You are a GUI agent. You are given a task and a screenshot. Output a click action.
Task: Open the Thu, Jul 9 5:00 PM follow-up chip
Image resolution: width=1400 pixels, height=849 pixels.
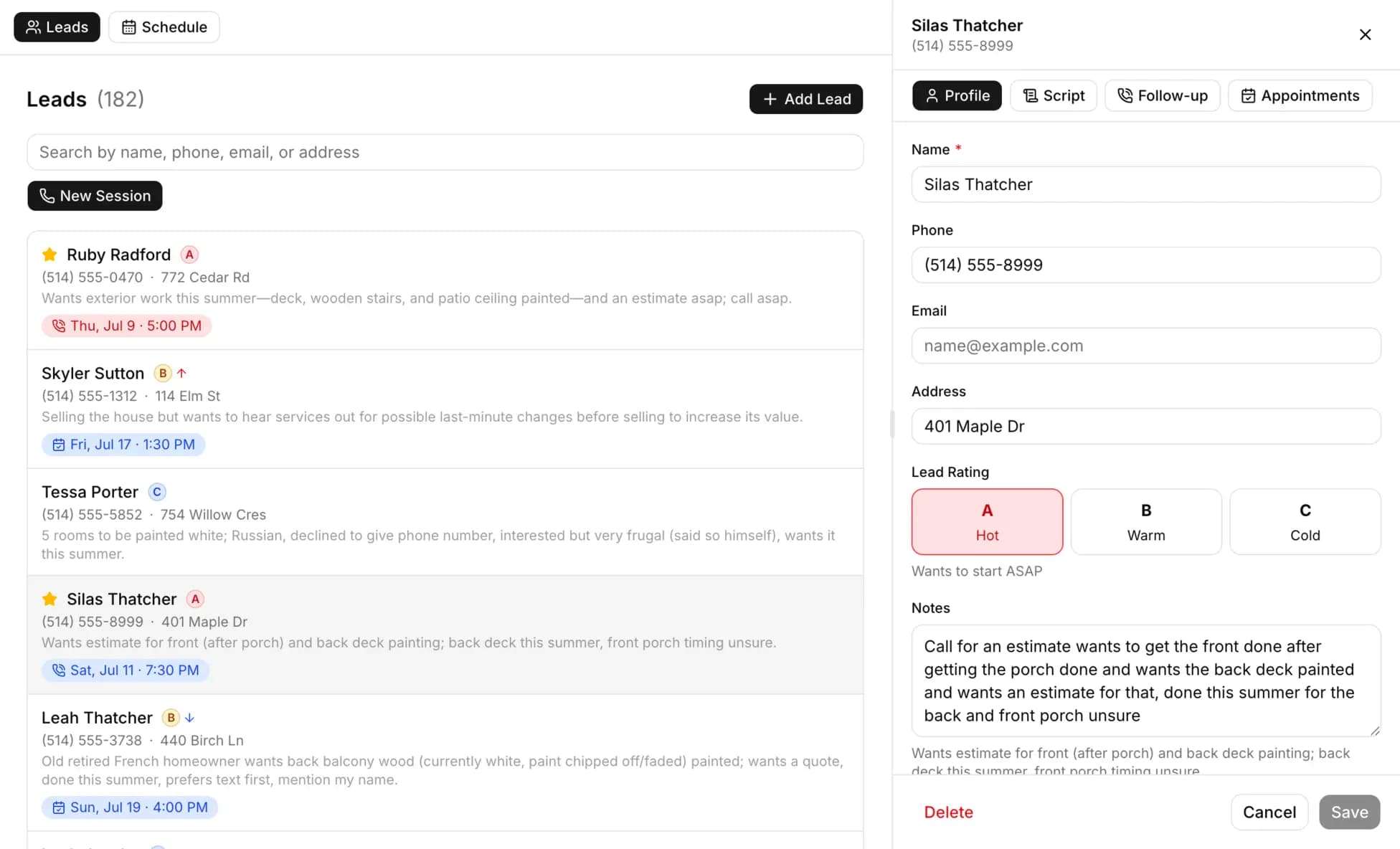point(126,326)
